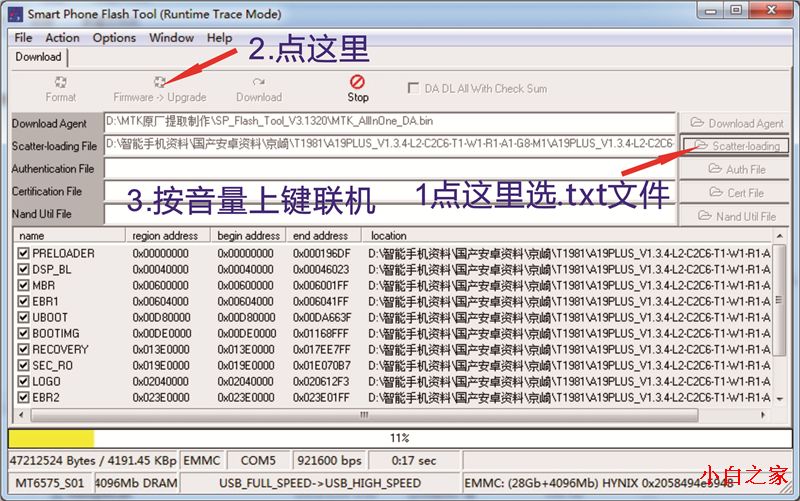Toggle DA DL All With Check Sum
This screenshot has height=501, width=800.
point(413,88)
